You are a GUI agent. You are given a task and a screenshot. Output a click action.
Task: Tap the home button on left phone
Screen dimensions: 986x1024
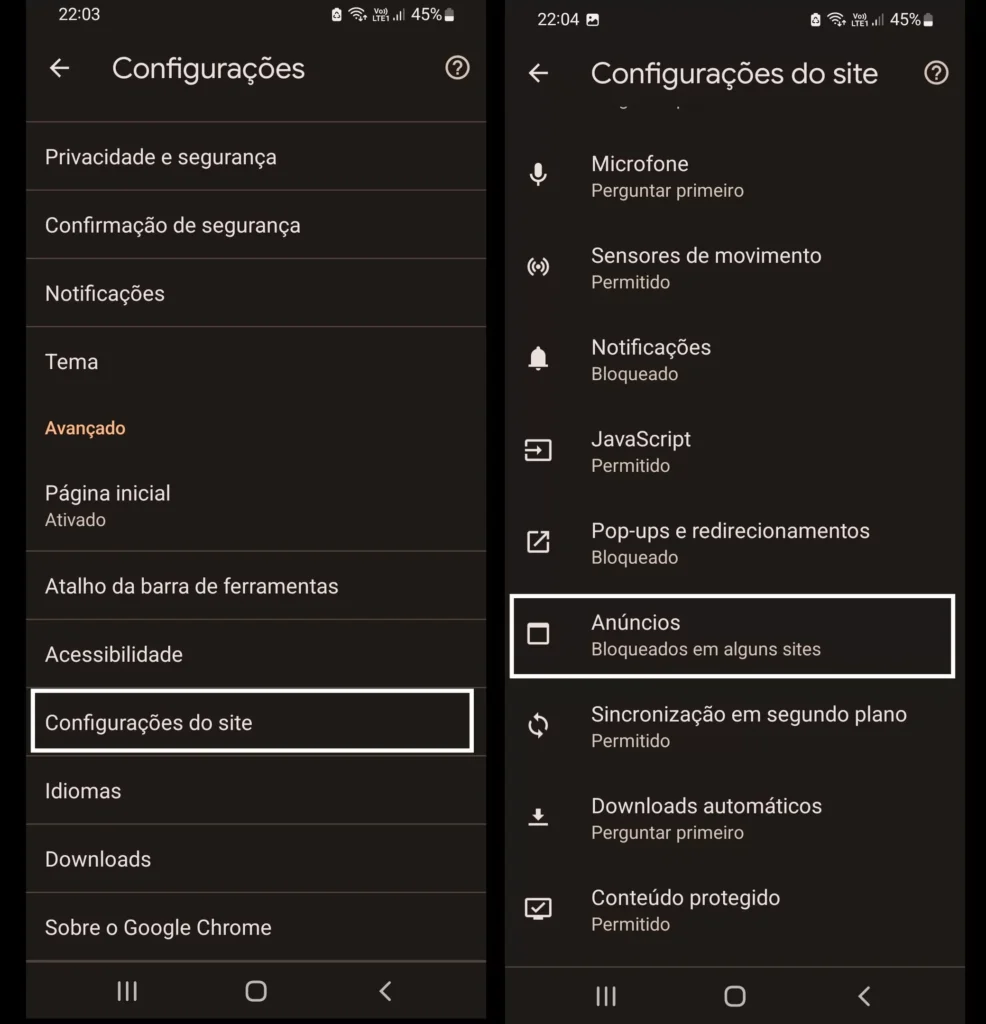pyautogui.click(x=256, y=991)
